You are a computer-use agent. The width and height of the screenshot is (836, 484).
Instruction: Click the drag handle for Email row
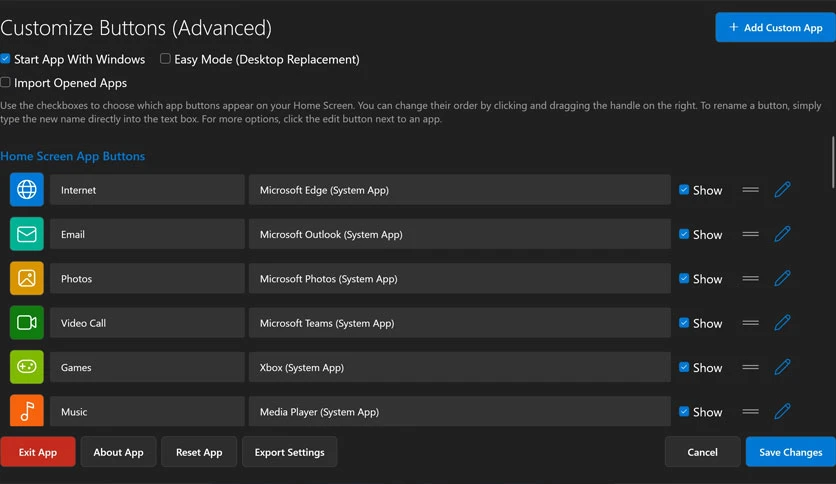[750, 234]
